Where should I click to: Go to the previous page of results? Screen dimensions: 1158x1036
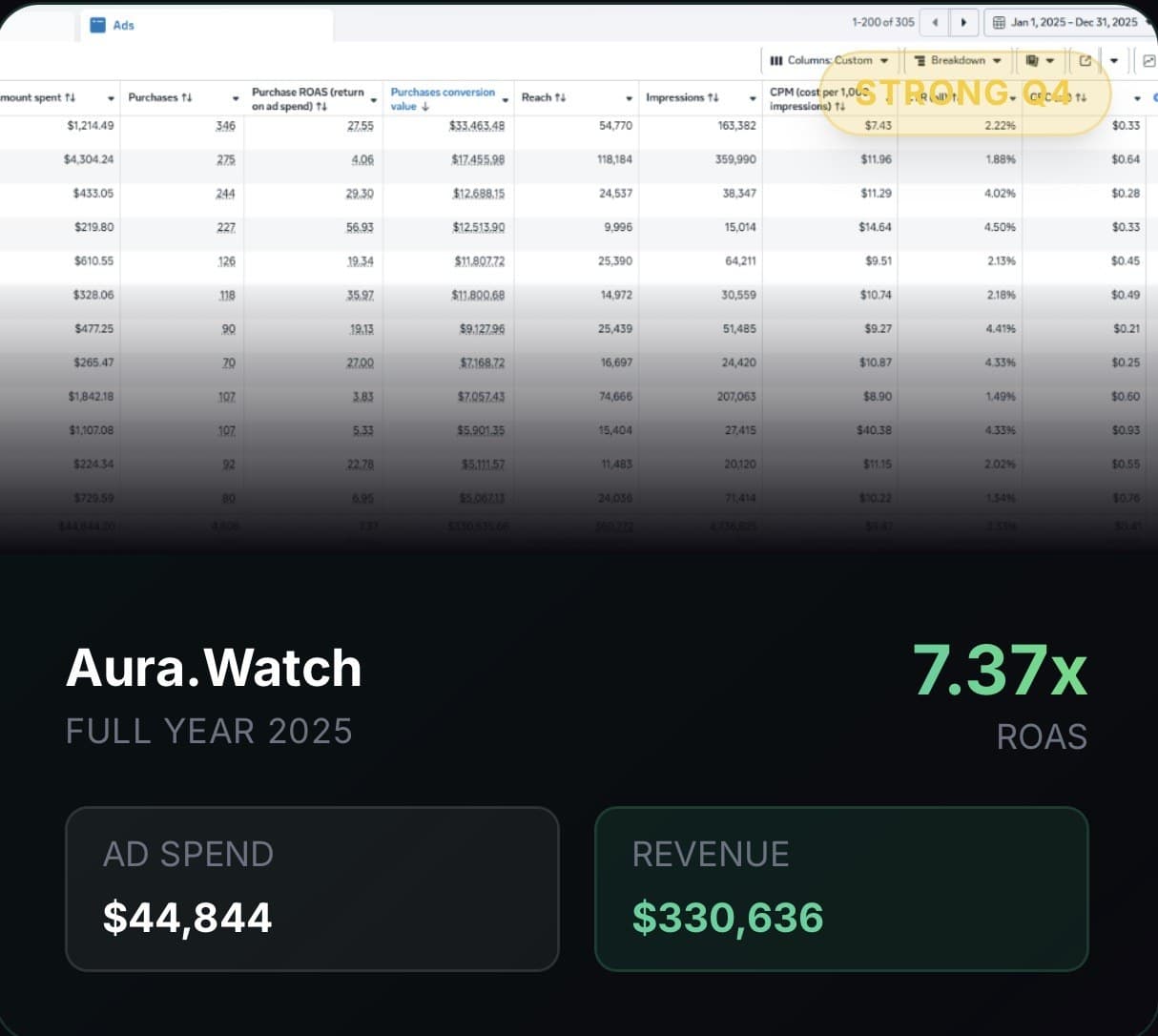pyautogui.click(x=936, y=22)
